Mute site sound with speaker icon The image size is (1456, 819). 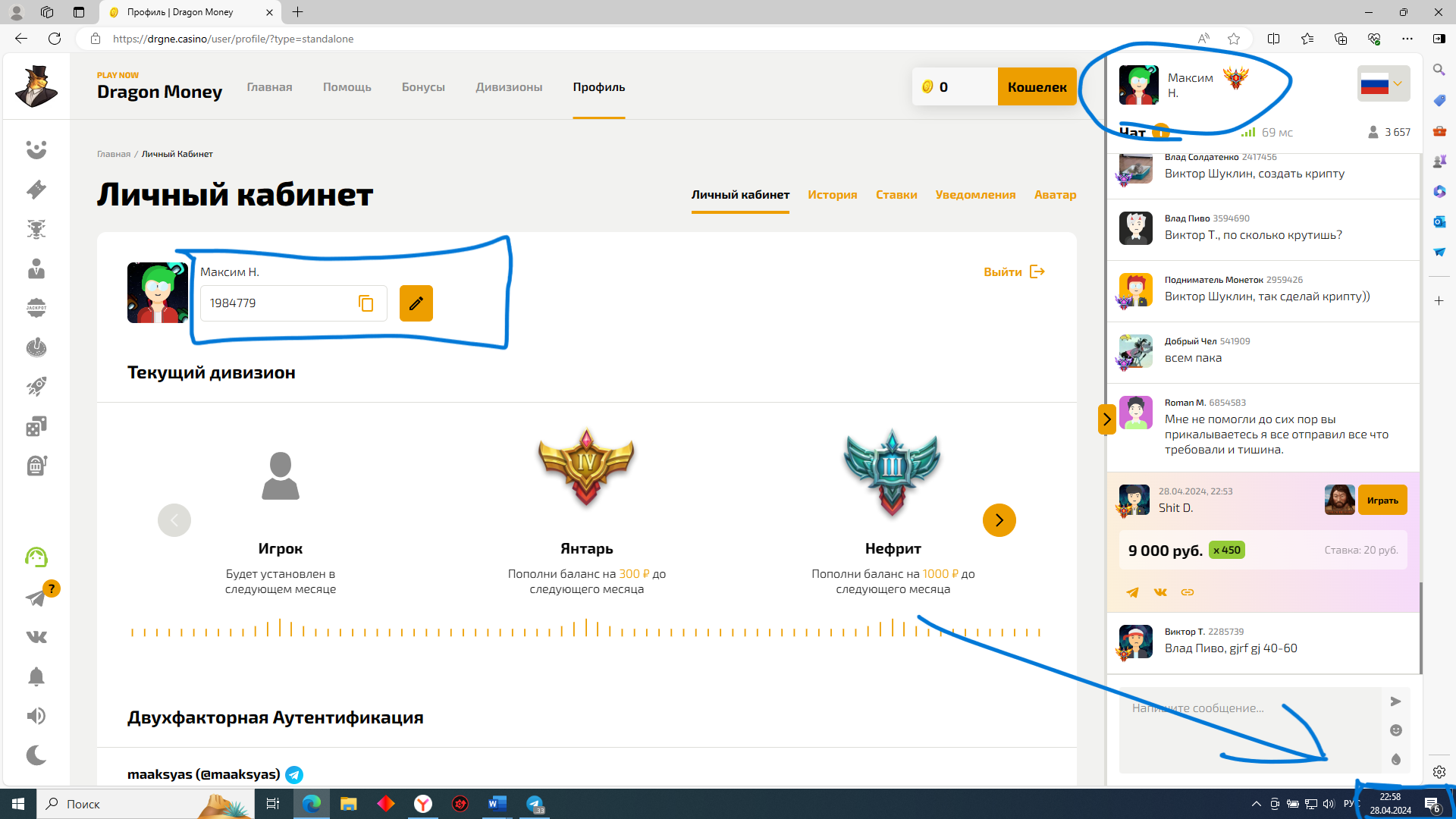point(36,716)
